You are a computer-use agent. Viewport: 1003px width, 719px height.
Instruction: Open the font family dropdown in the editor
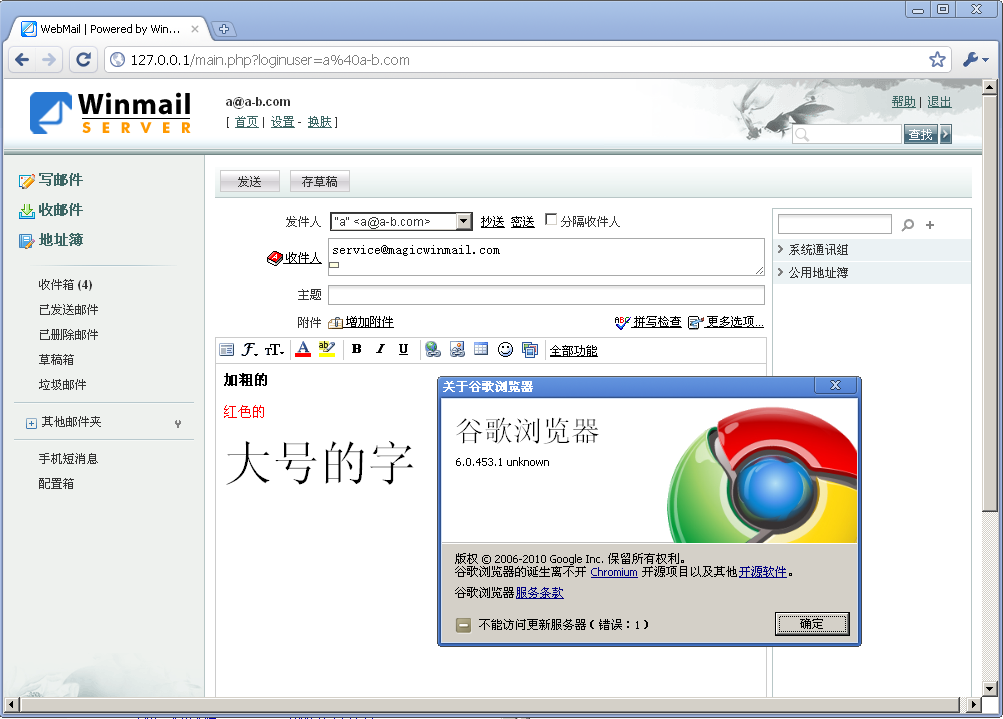click(249, 349)
